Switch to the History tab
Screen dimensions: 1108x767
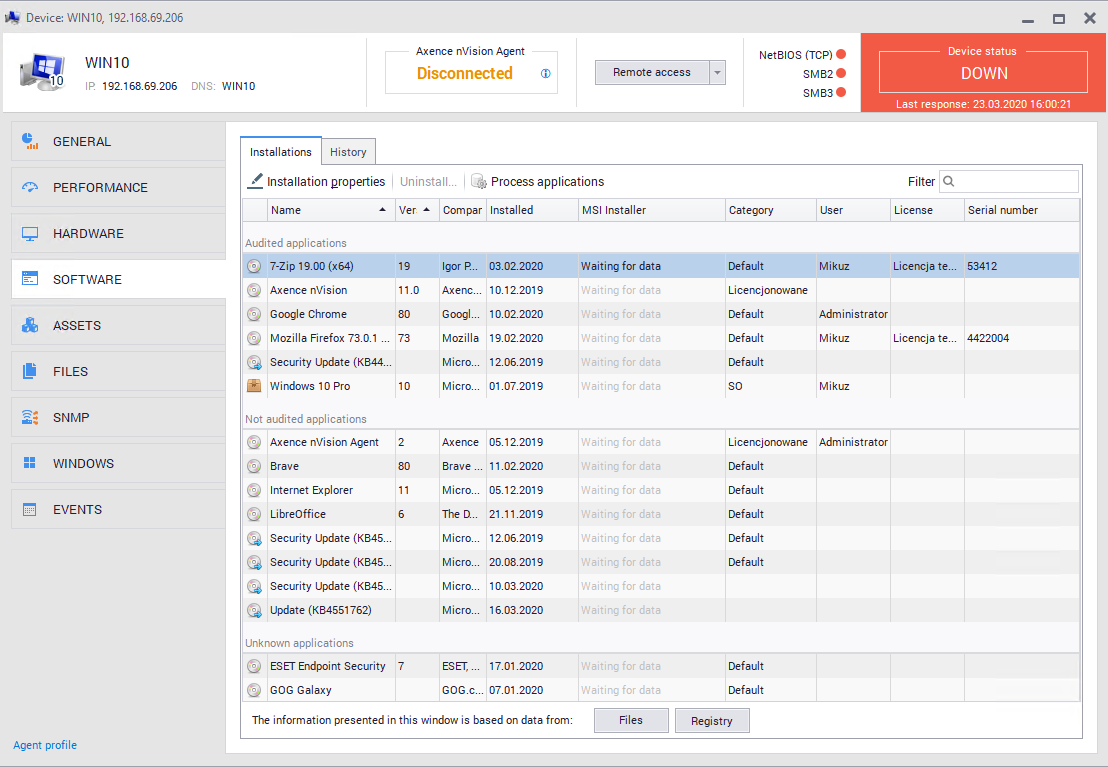point(348,152)
